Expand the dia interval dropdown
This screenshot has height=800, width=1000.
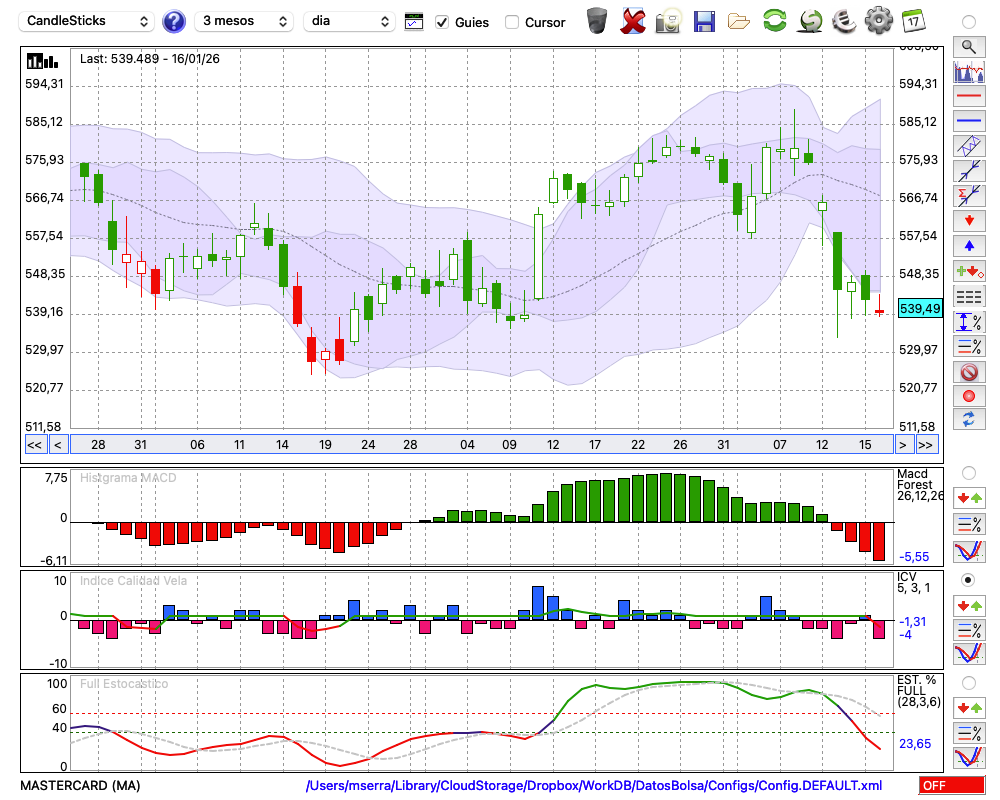coord(349,21)
